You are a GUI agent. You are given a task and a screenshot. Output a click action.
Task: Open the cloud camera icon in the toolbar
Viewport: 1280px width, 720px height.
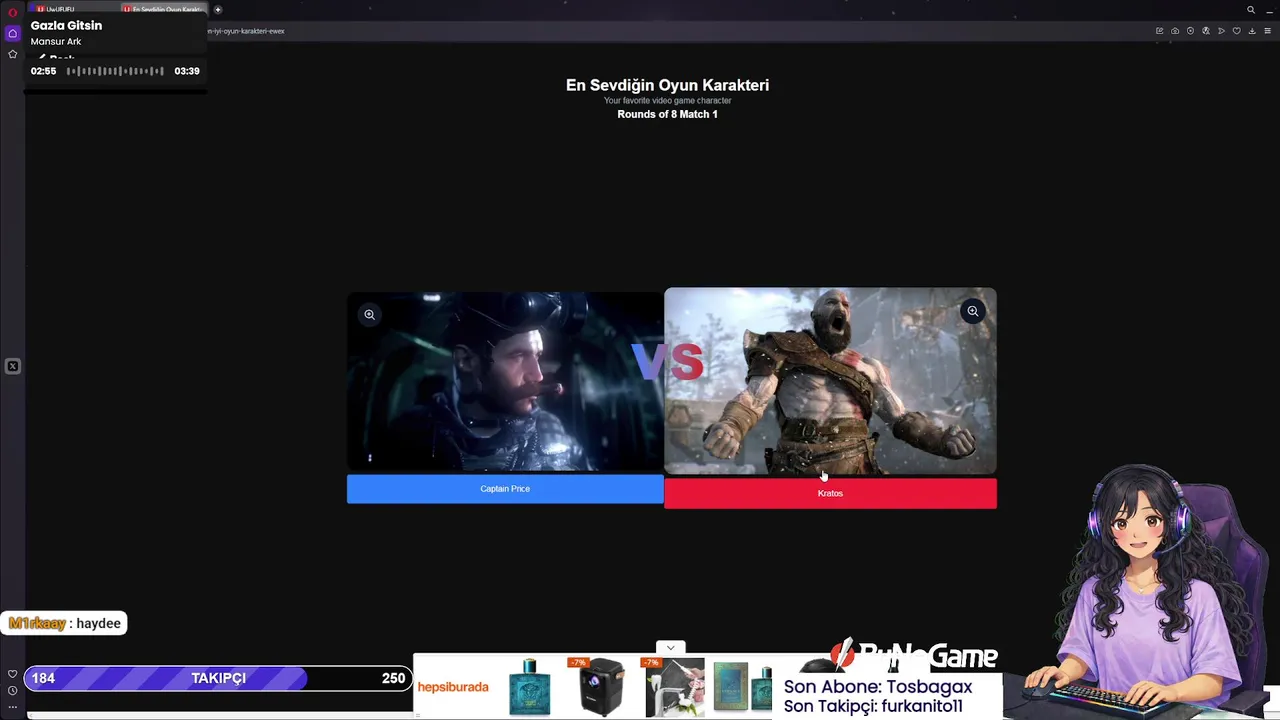(1175, 31)
